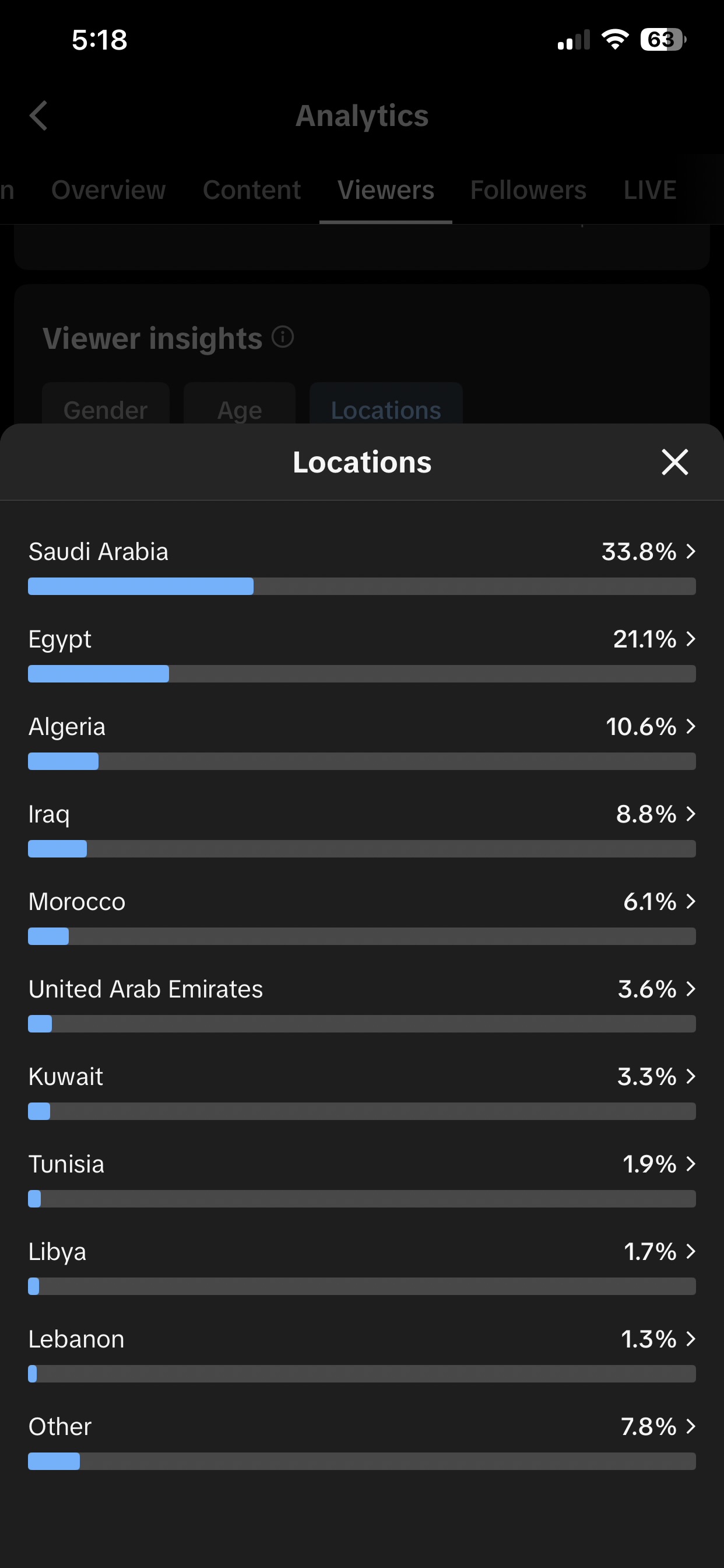Switch to the Followers tab
The image size is (724, 1568).
[x=528, y=190]
